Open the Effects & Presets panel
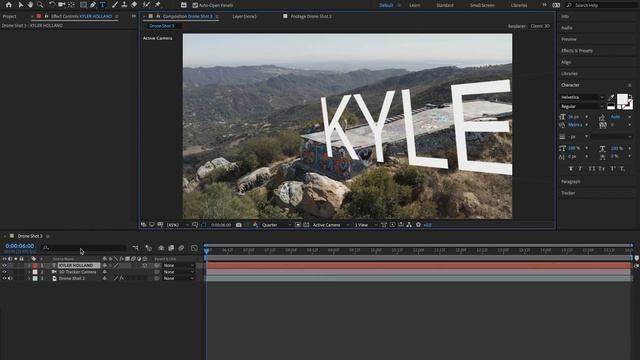 pyautogui.click(x=577, y=51)
